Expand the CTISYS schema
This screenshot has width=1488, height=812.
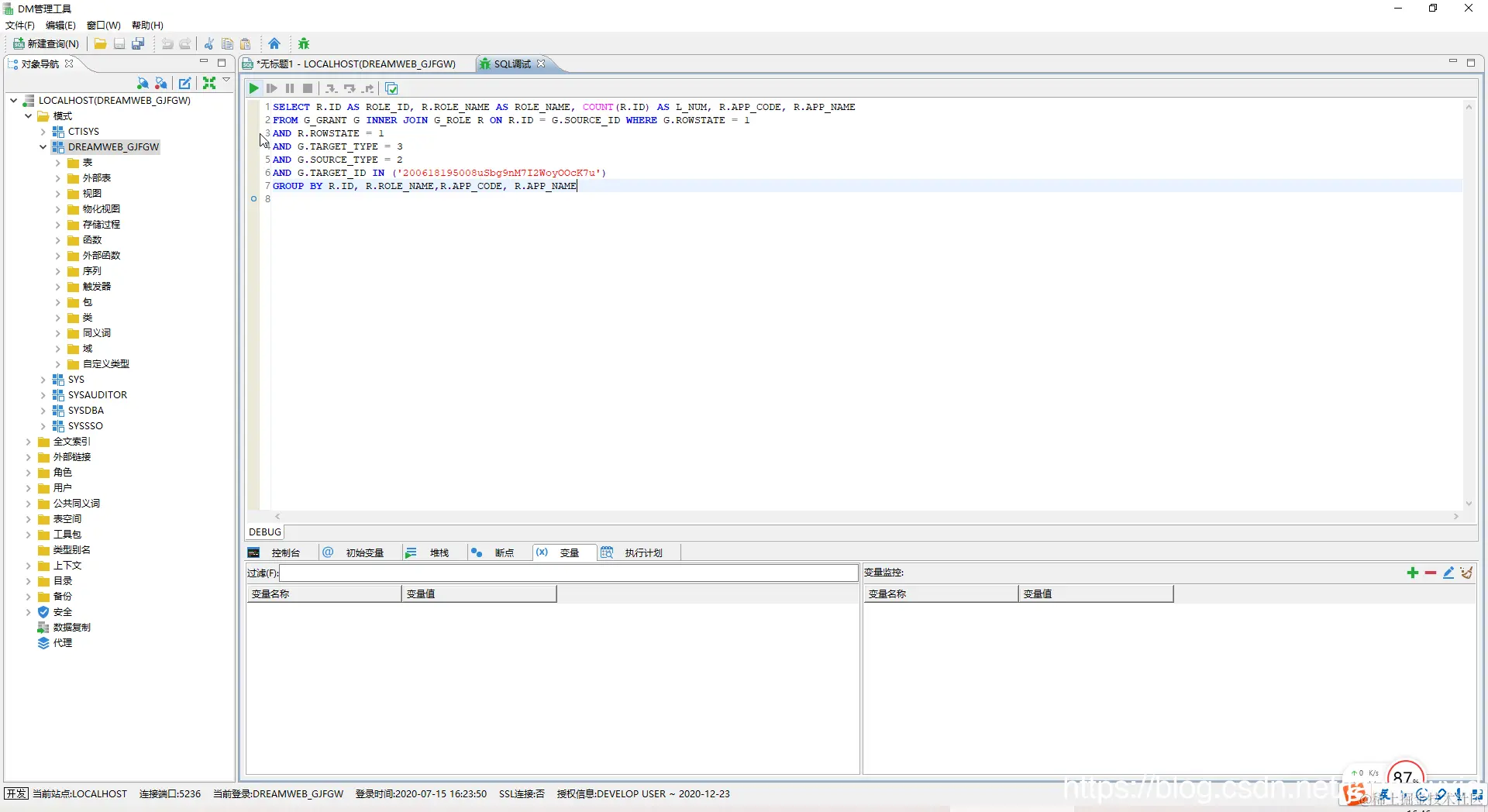click(43, 132)
